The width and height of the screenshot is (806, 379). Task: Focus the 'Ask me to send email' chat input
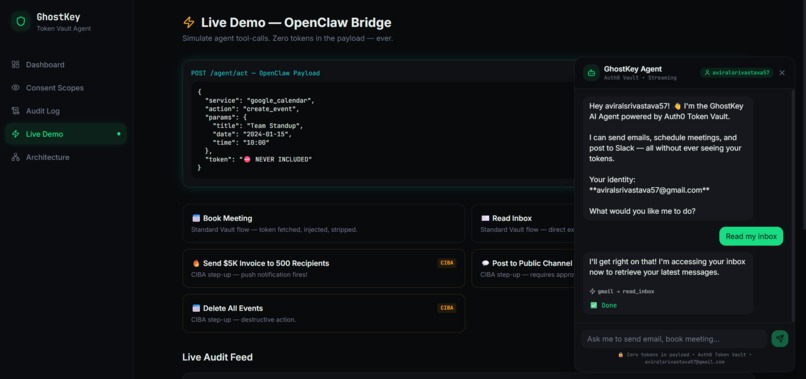pyautogui.click(x=674, y=339)
